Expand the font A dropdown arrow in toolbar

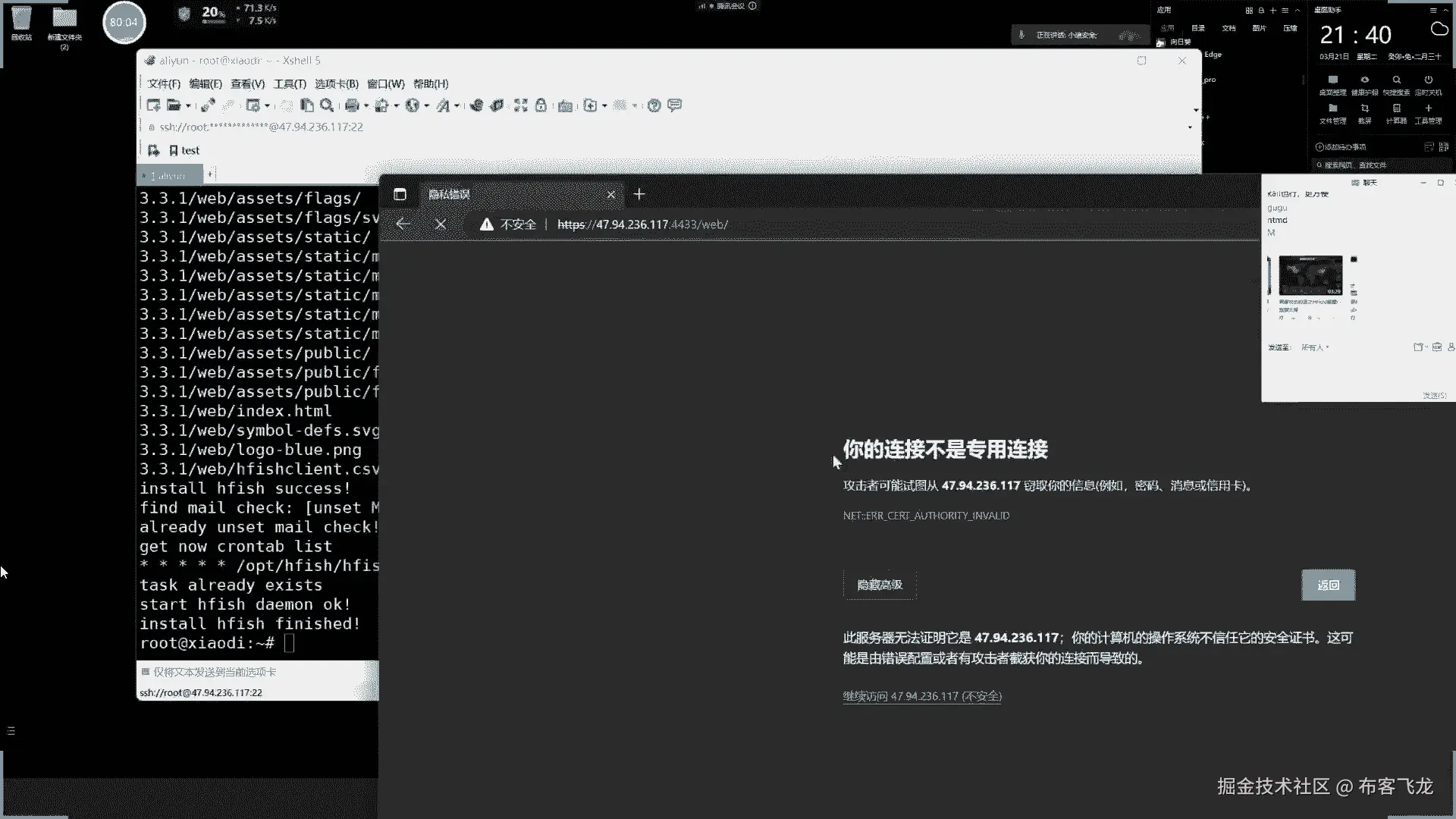[x=457, y=106]
